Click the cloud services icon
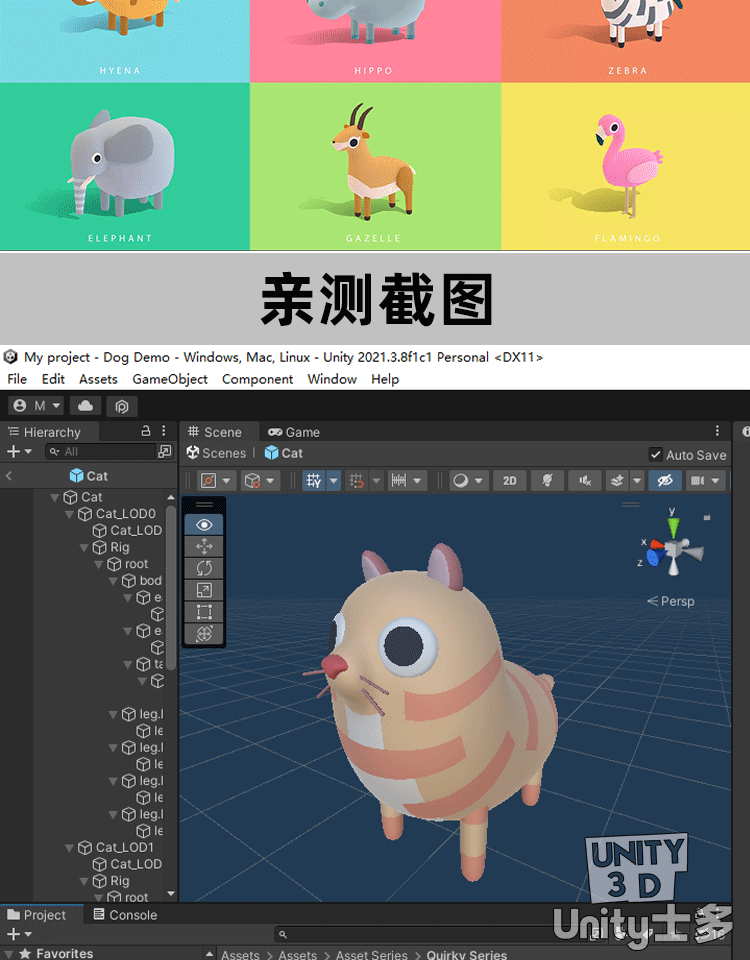 [85, 406]
